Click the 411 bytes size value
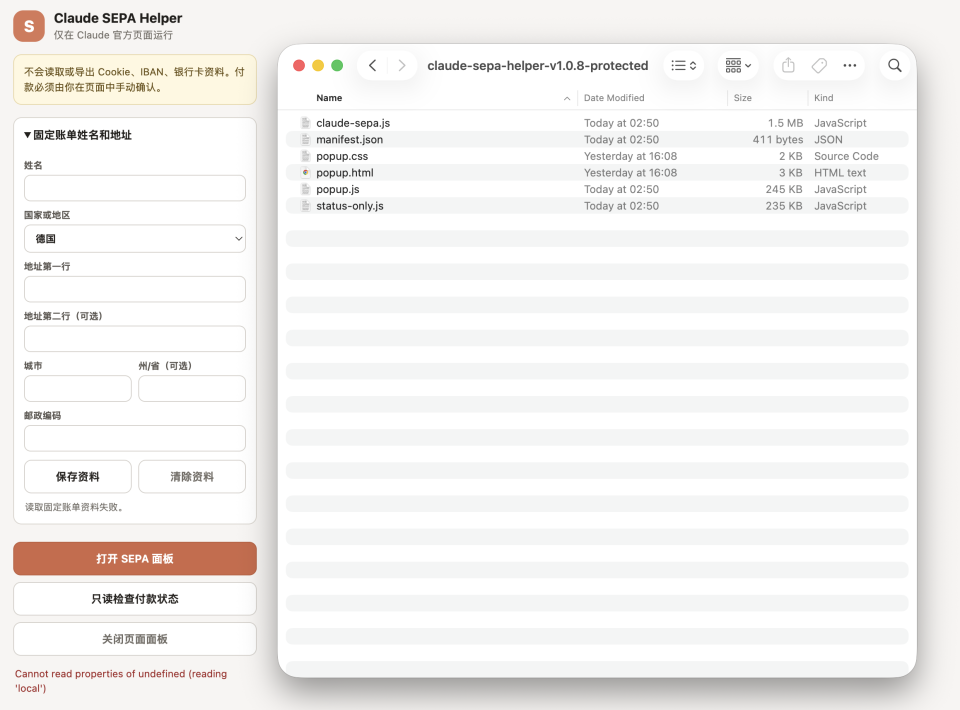This screenshot has height=710, width=960. coord(778,140)
